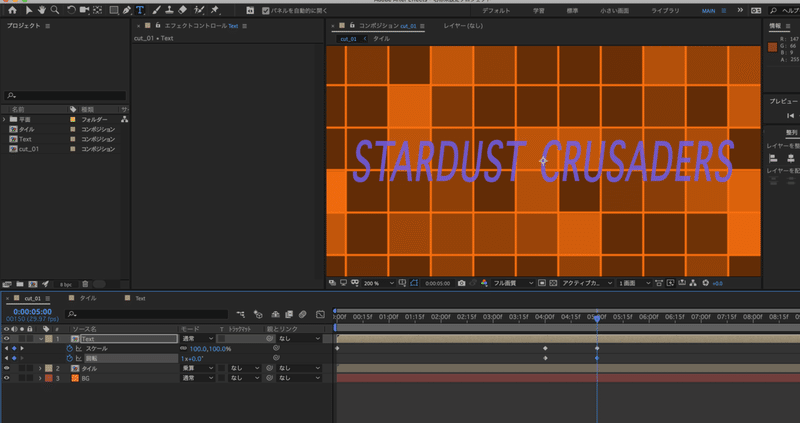Select the Zoom magnifier tool
Viewport: 800px width, 423px height.
[x=55, y=10]
